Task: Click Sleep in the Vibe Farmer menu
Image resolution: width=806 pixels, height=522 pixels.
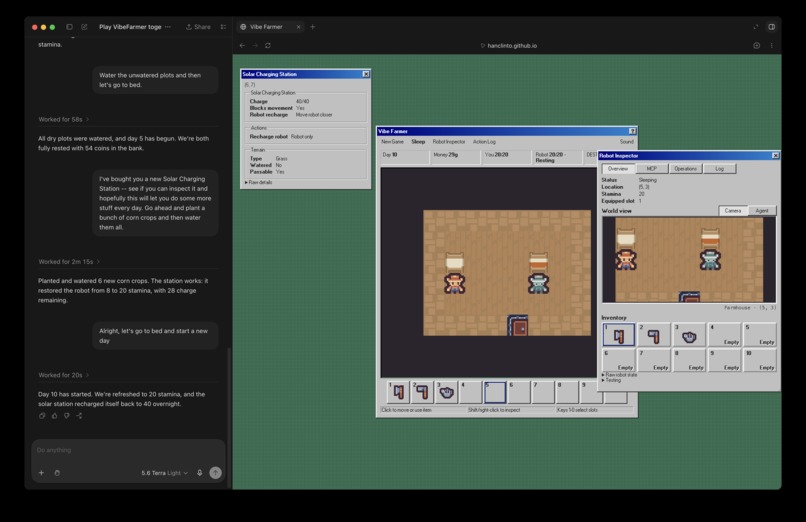Action: pos(418,142)
